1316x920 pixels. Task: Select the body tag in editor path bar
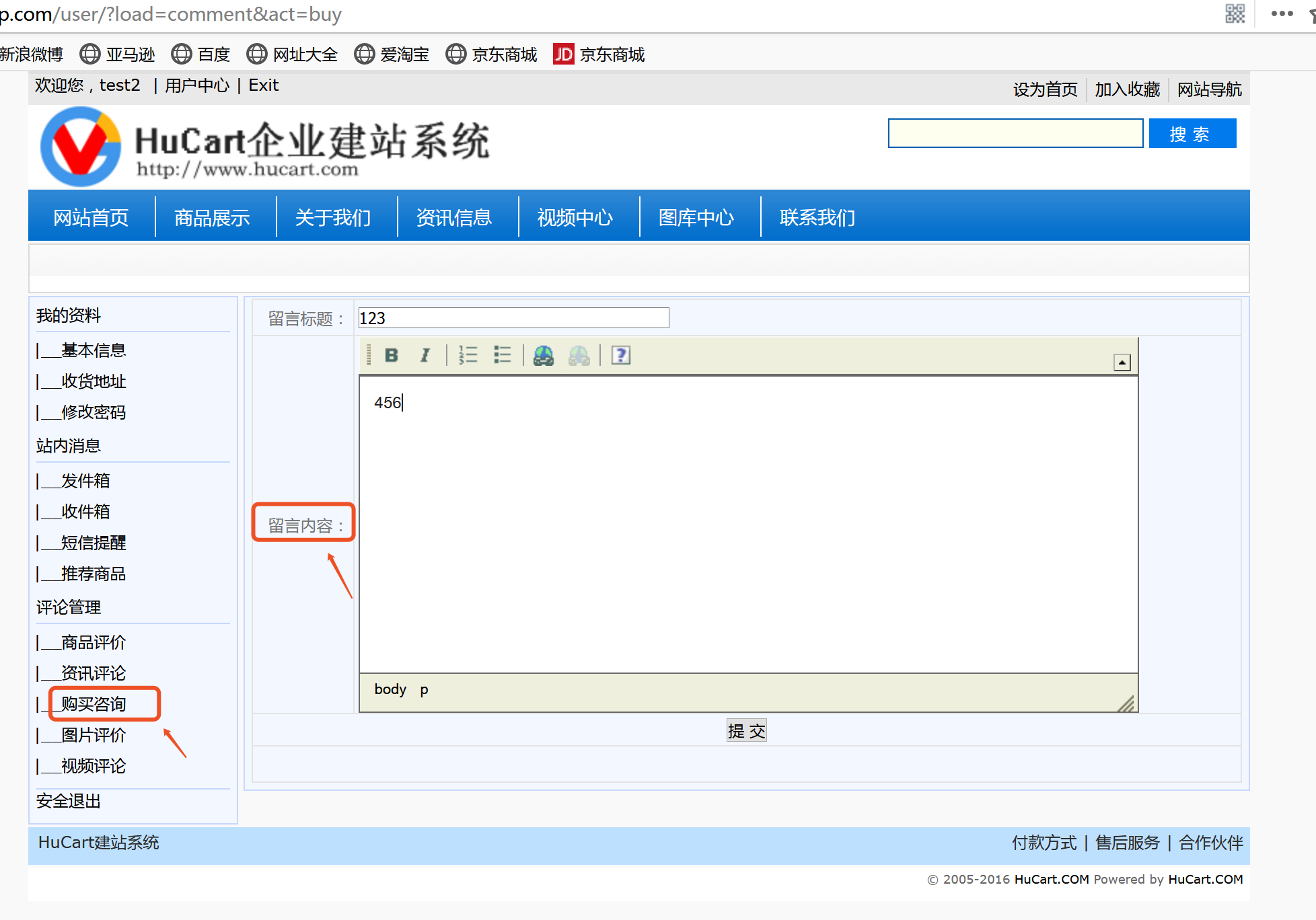click(x=390, y=689)
